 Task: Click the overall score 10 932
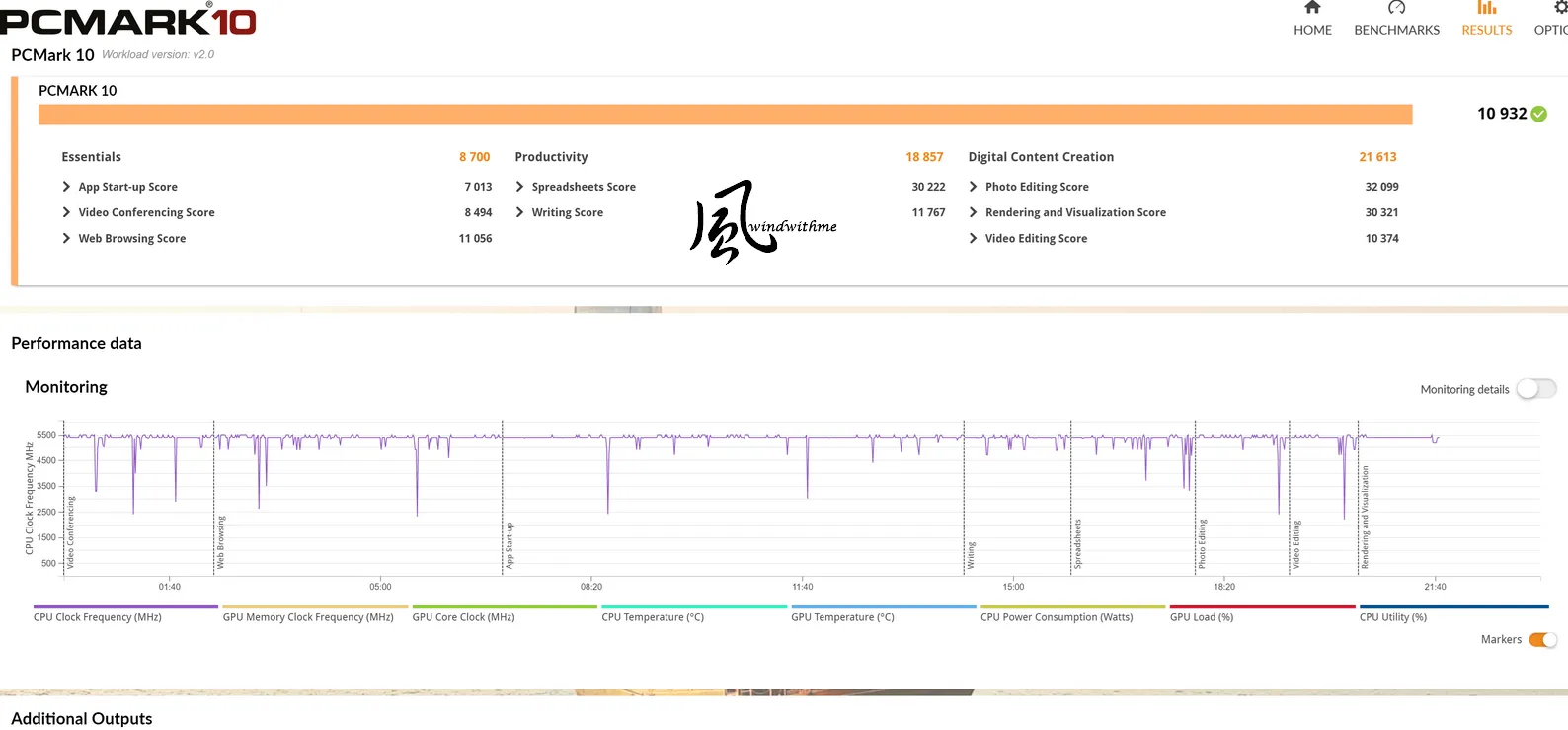point(1502,114)
